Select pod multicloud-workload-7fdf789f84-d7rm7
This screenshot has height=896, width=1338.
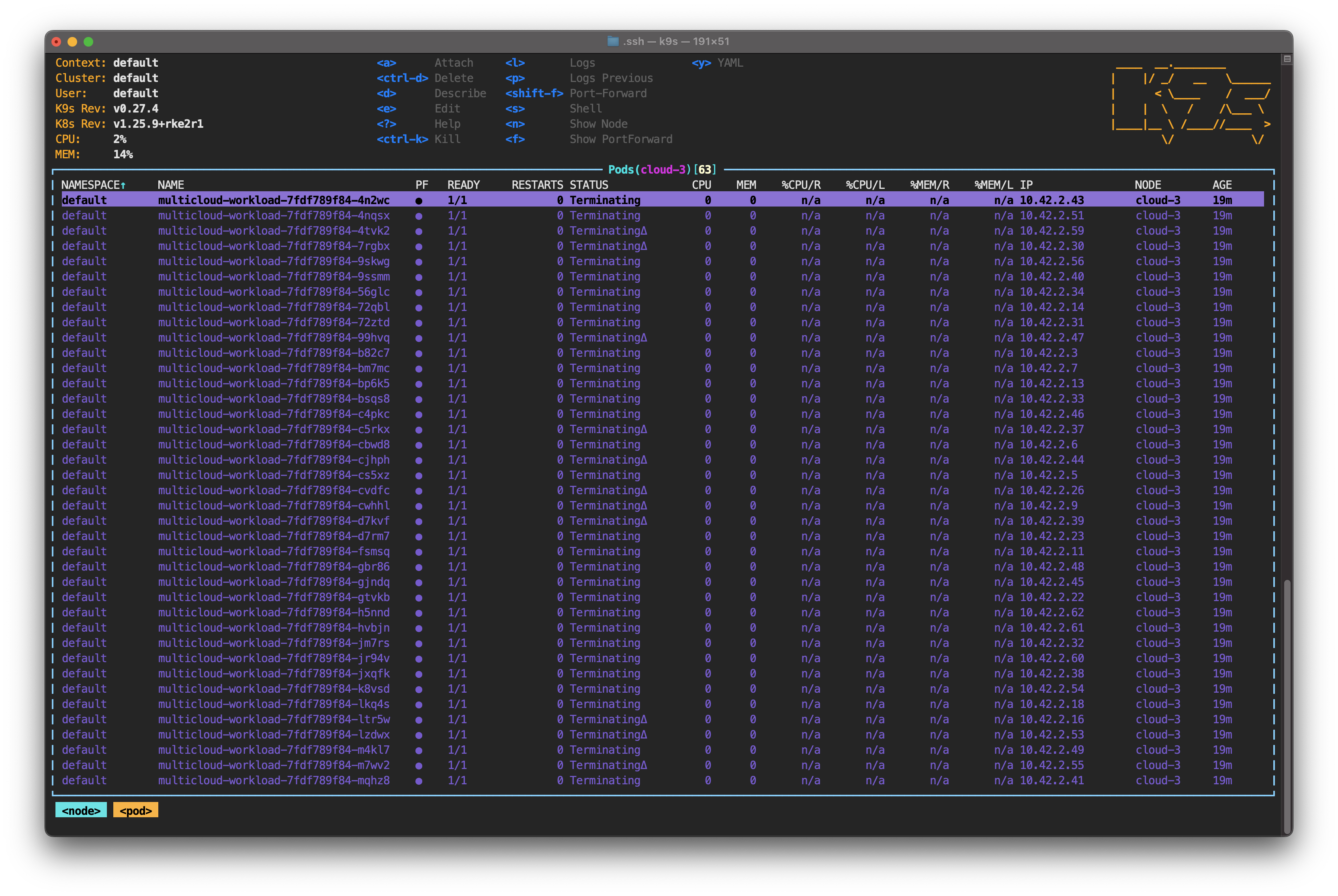[663, 536]
